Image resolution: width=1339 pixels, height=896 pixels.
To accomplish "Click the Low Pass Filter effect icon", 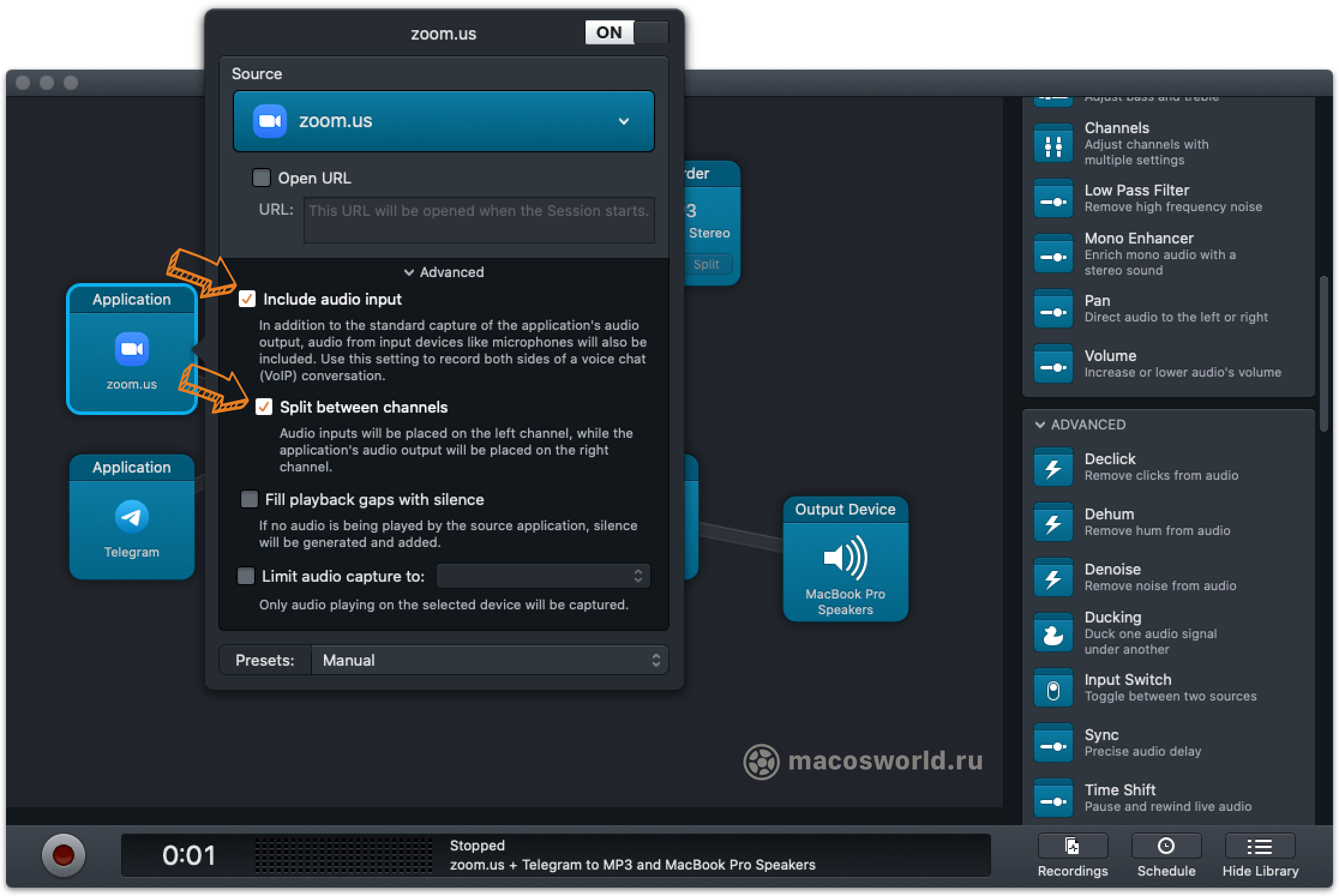I will [1053, 199].
